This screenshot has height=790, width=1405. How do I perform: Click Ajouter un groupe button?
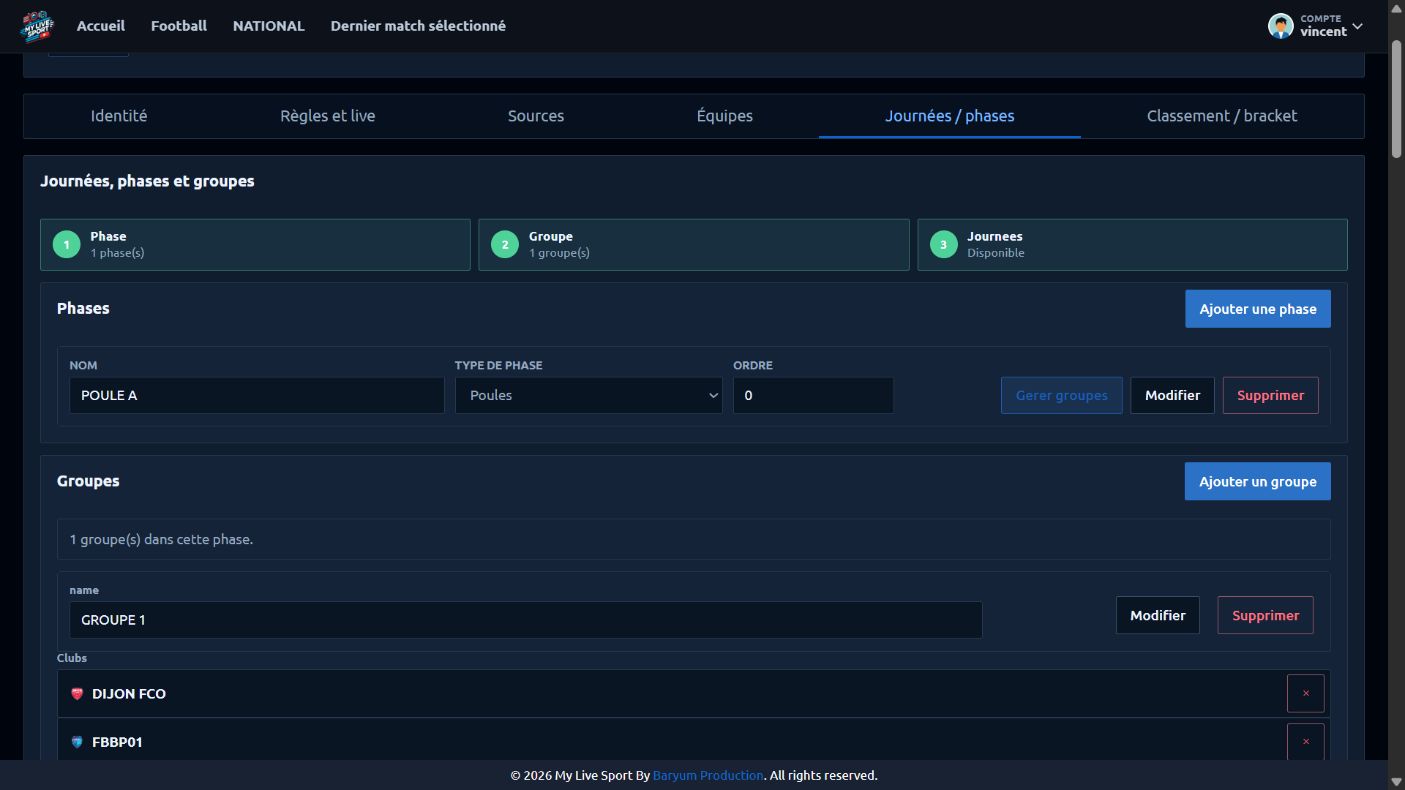pos(1258,481)
